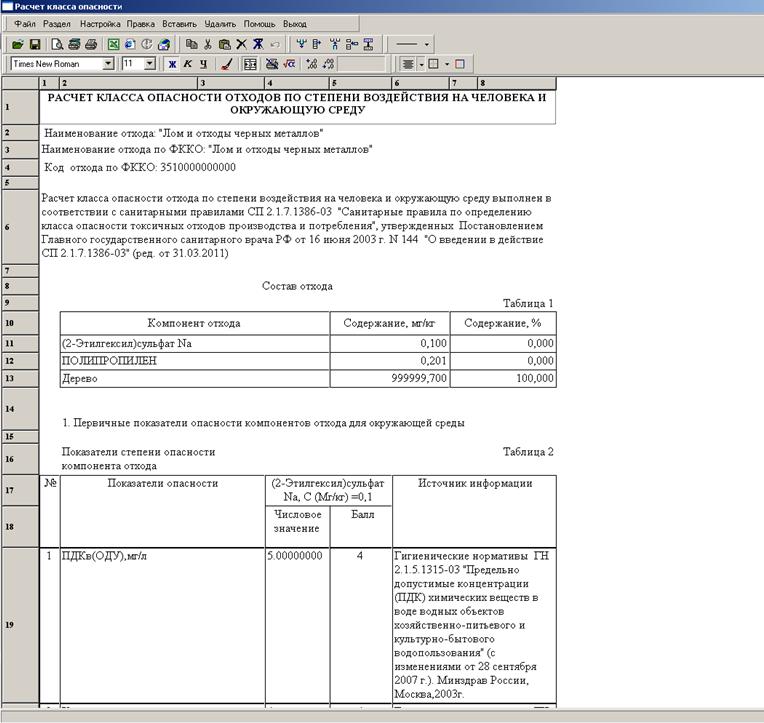Open the Настройка menu
Image resolution: width=764 pixels, height=723 pixels.
click(100, 23)
